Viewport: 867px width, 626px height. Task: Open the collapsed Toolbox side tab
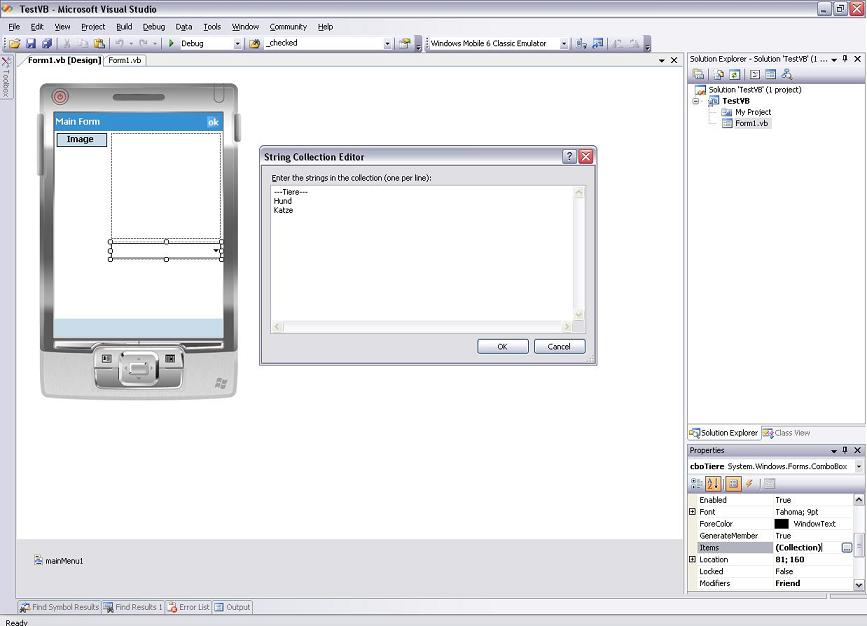[6, 78]
